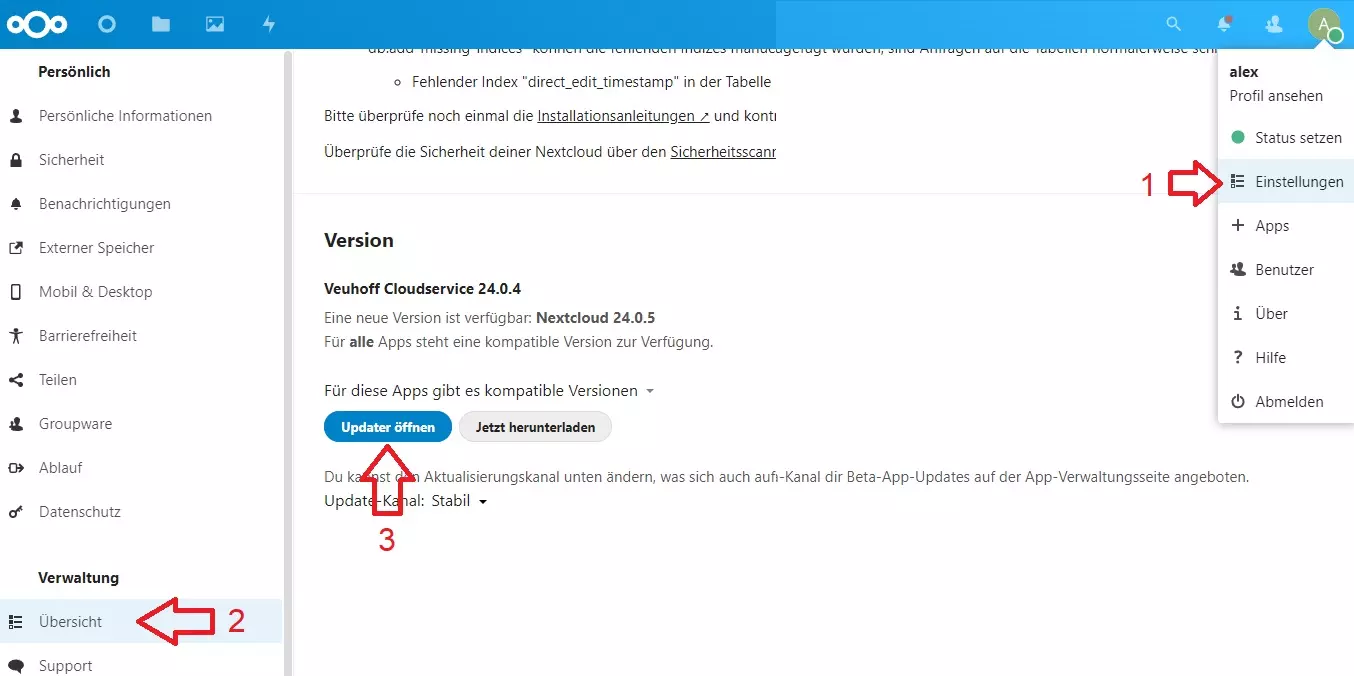Open the Dashboard circle icon
Viewport: 1354px width, 676px height.
[x=107, y=24]
